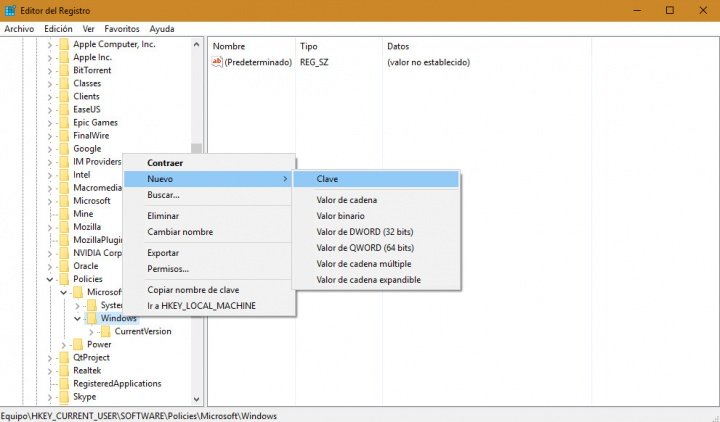Click the folder icon beside EaseUS
720x422 pixels.
(x=64, y=110)
